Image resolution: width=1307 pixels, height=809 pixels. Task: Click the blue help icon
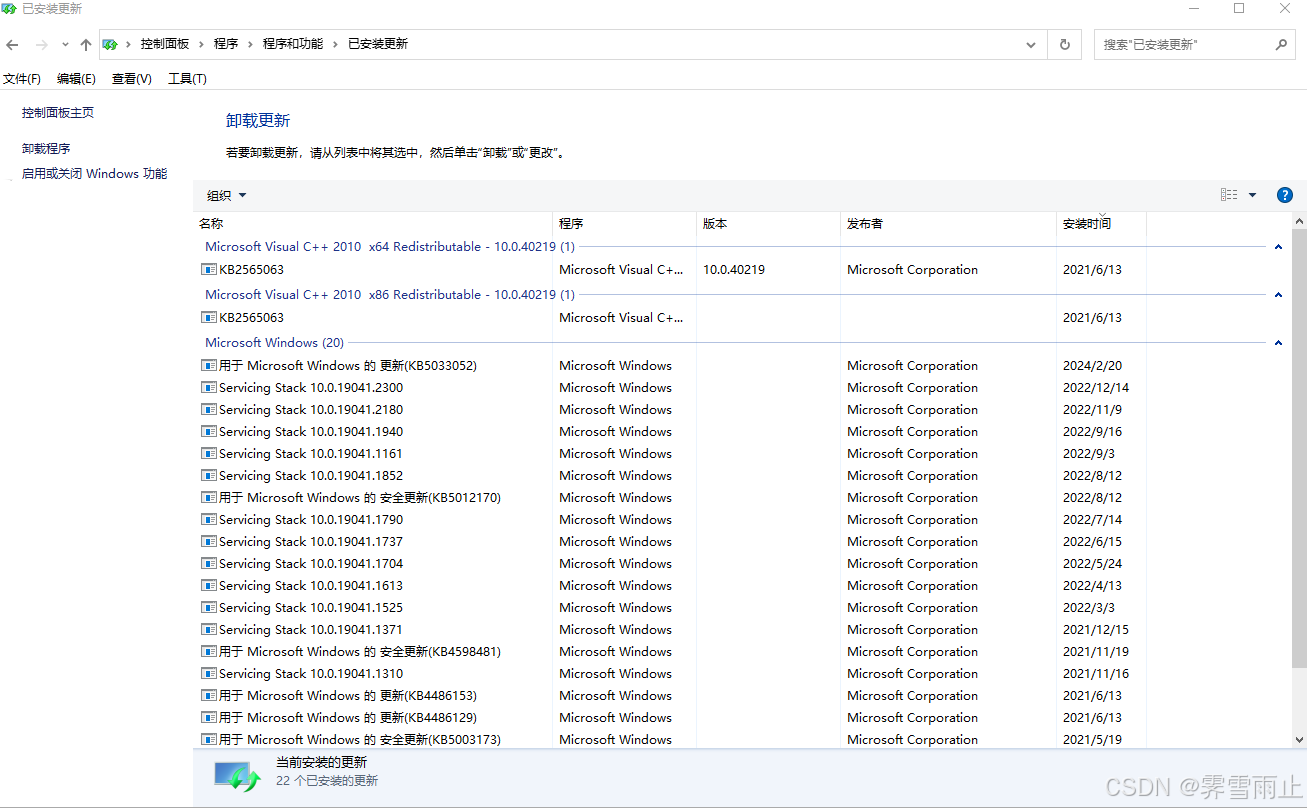coord(1285,195)
